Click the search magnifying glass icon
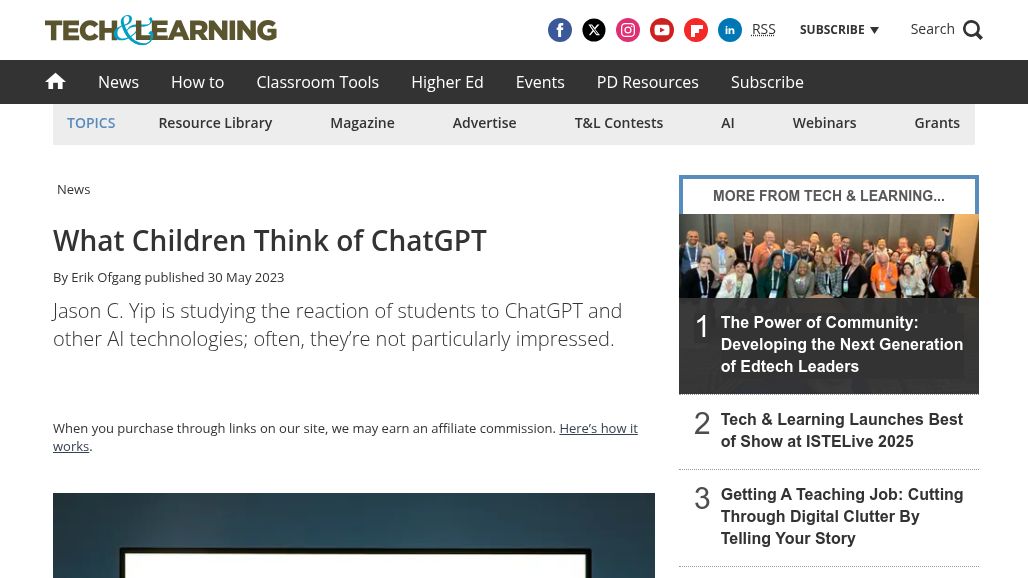The height and width of the screenshot is (578, 1028). 973,30
